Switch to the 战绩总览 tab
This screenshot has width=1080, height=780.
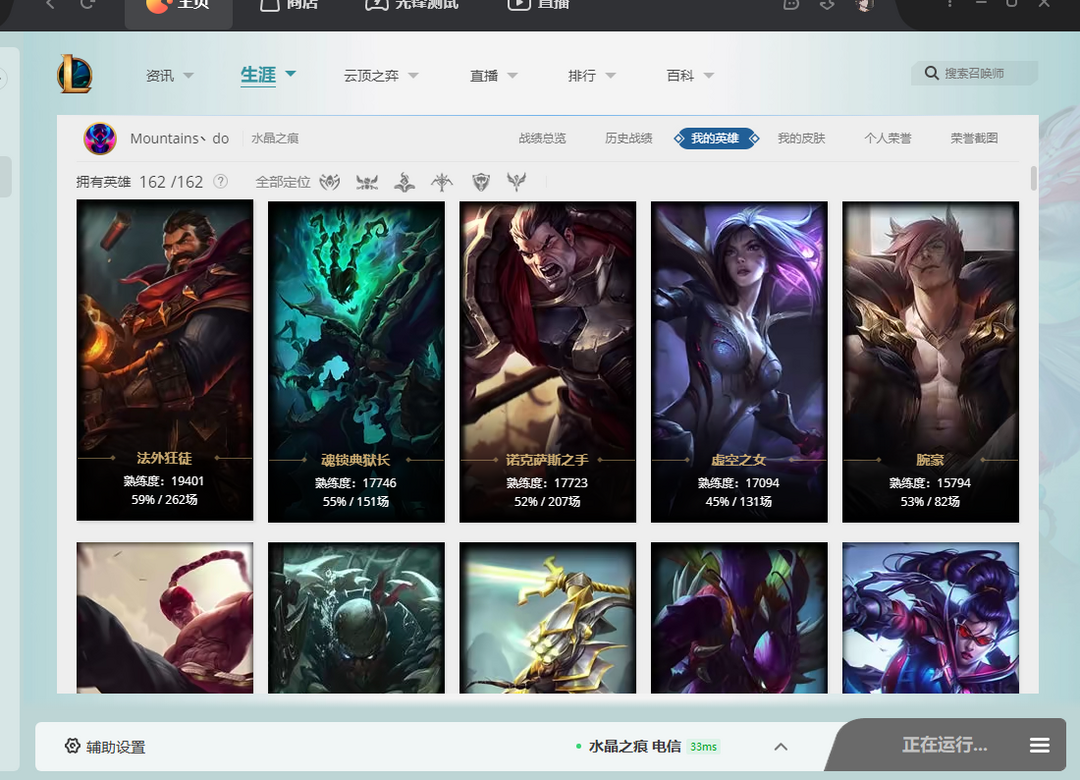point(542,138)
